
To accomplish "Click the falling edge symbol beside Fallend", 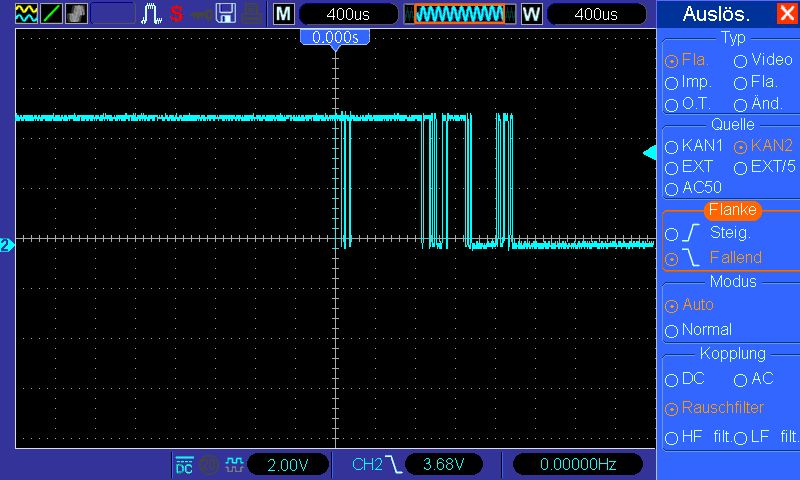I will pos(691,257).
